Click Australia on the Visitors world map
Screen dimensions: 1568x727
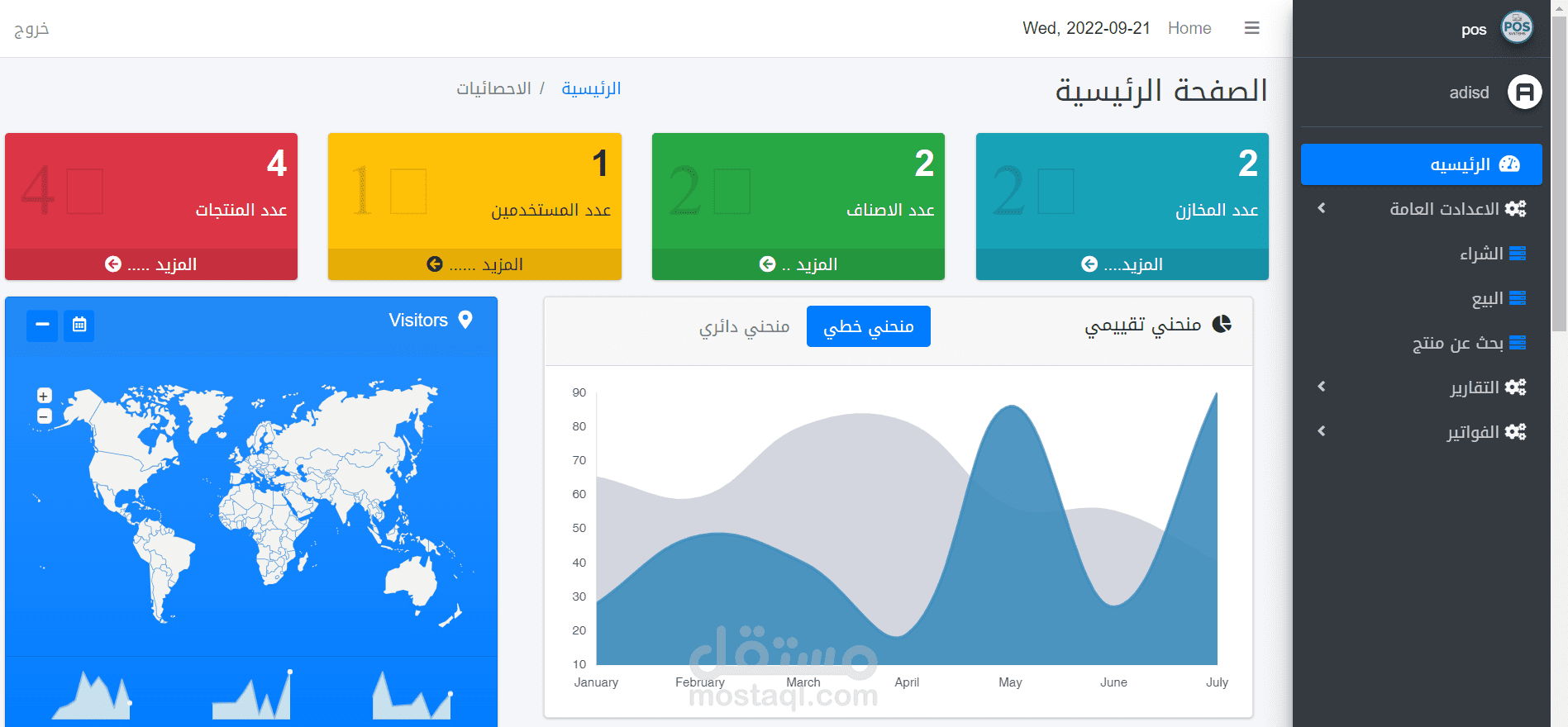coord(411,580)
